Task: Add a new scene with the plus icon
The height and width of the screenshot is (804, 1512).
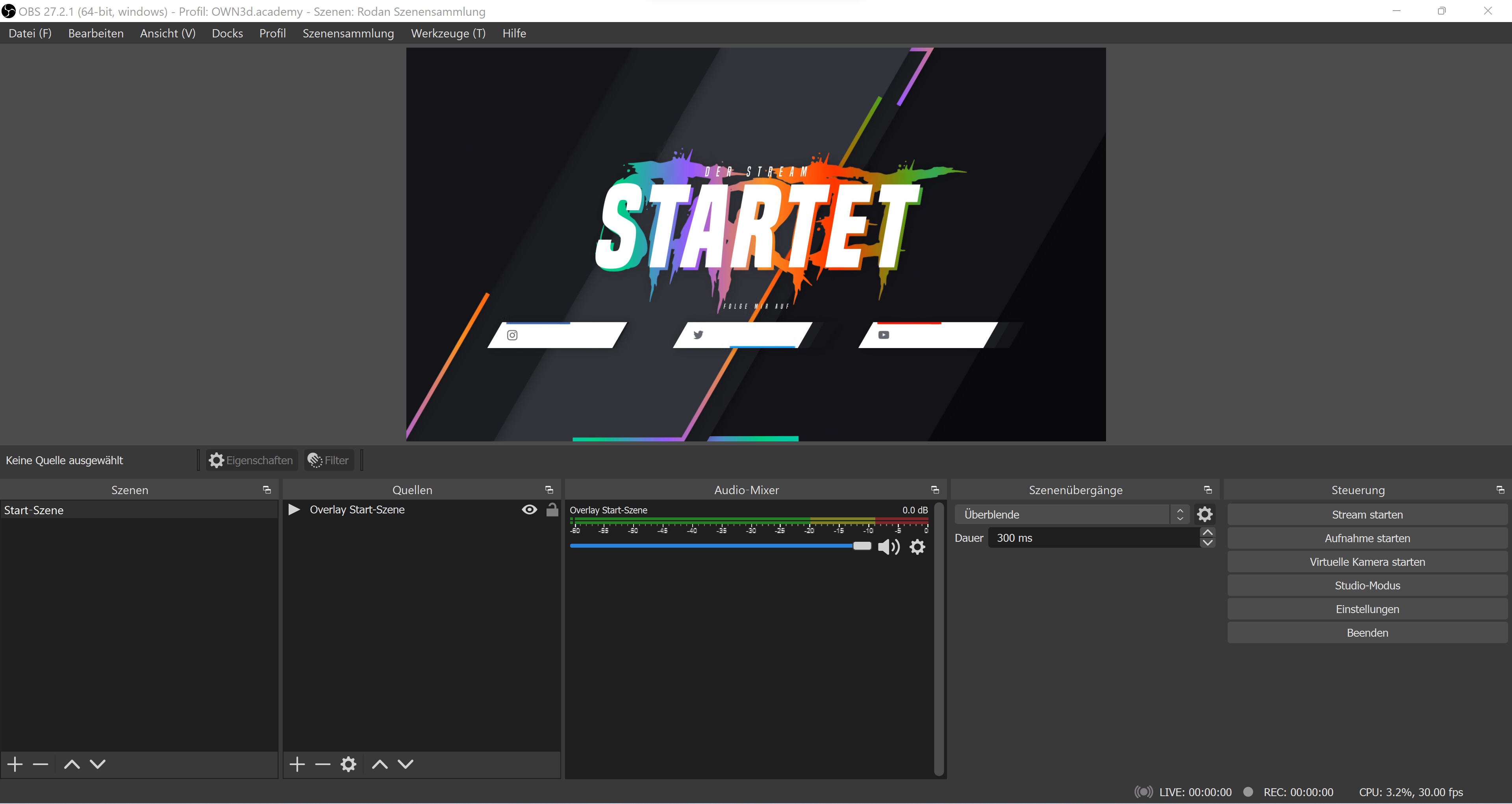Action: coord(14,763)
